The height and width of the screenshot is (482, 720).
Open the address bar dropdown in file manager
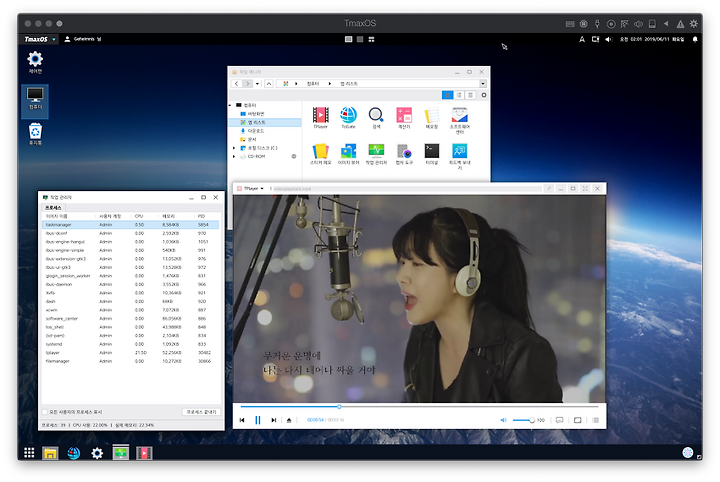tap(483, 84)
